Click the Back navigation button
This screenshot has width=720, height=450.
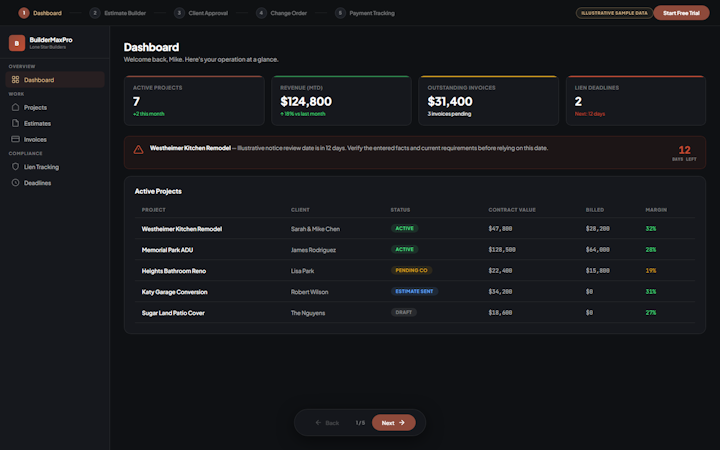tap(327, 423)
